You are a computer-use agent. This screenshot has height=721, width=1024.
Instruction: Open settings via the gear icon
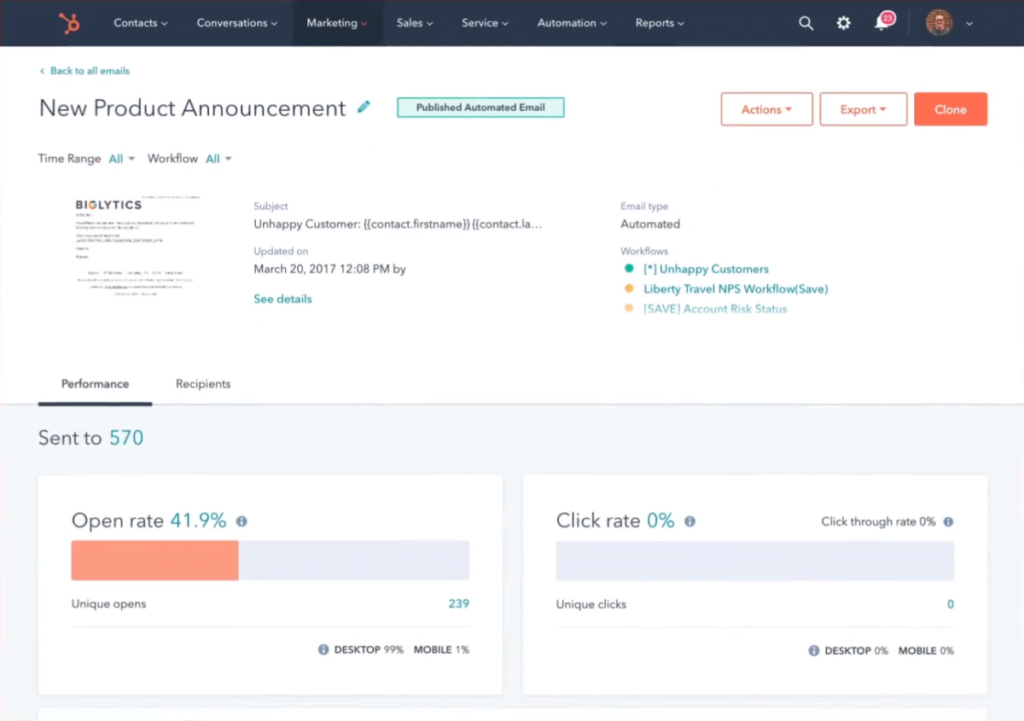point(843,23)
